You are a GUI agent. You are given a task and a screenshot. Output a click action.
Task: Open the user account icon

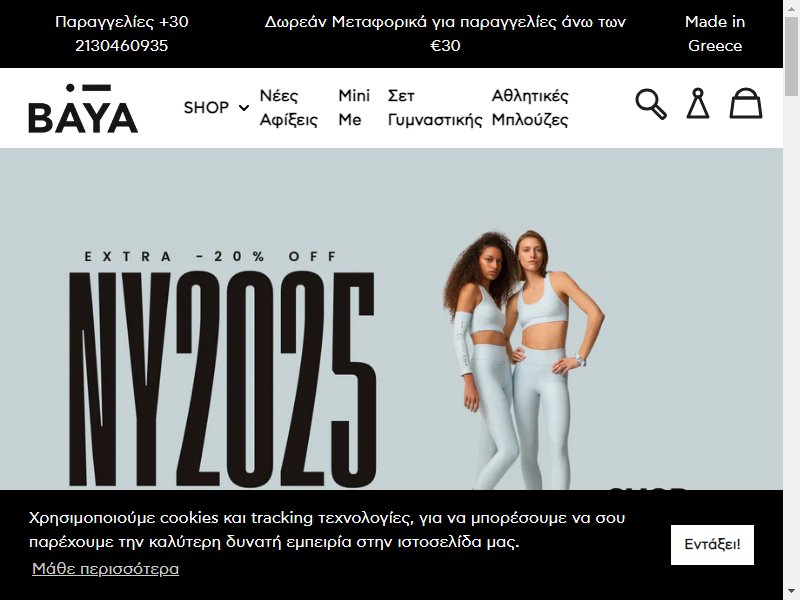697,103
